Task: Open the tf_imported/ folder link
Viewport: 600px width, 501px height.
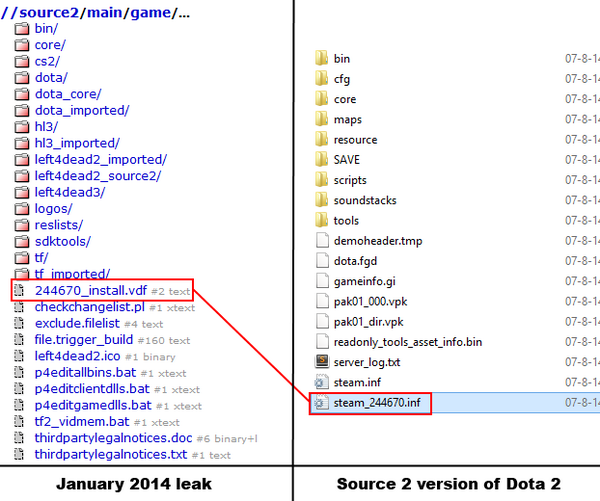Action: click(72, 274)
